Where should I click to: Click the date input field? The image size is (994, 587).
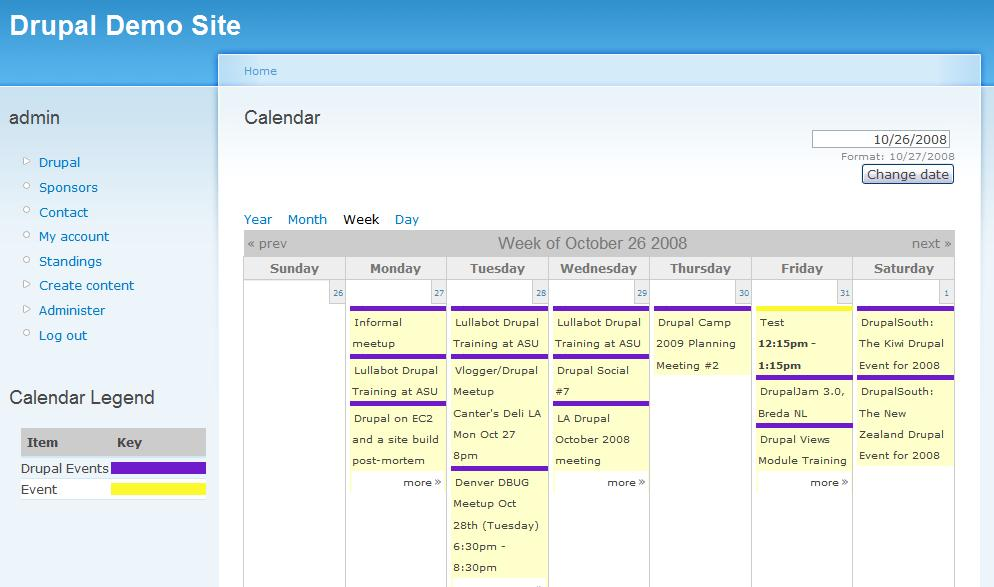coord(880,139)
